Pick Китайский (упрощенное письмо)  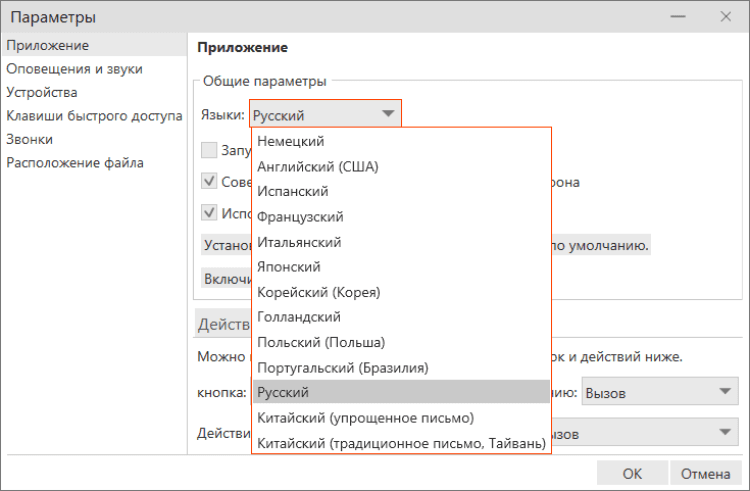pyautogui.click(x=365, y=417)
